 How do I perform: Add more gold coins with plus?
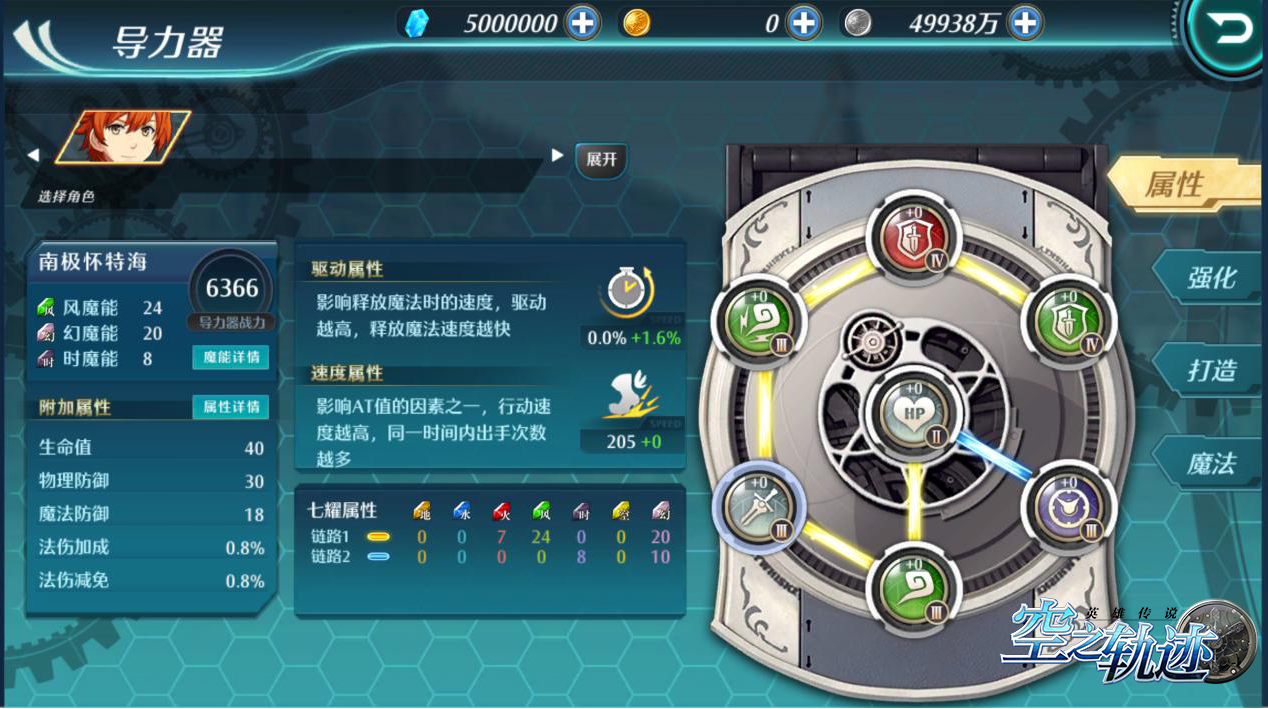point(803,22)
